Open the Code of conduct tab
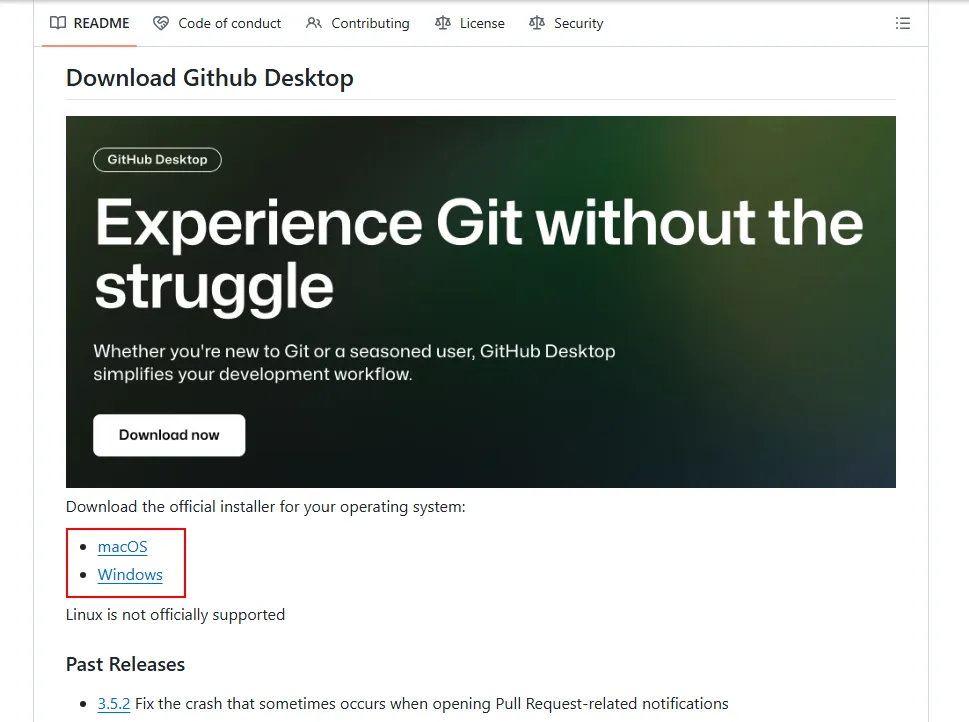The height and width of the screenshot is (722, 969). [x=229, y=23]
